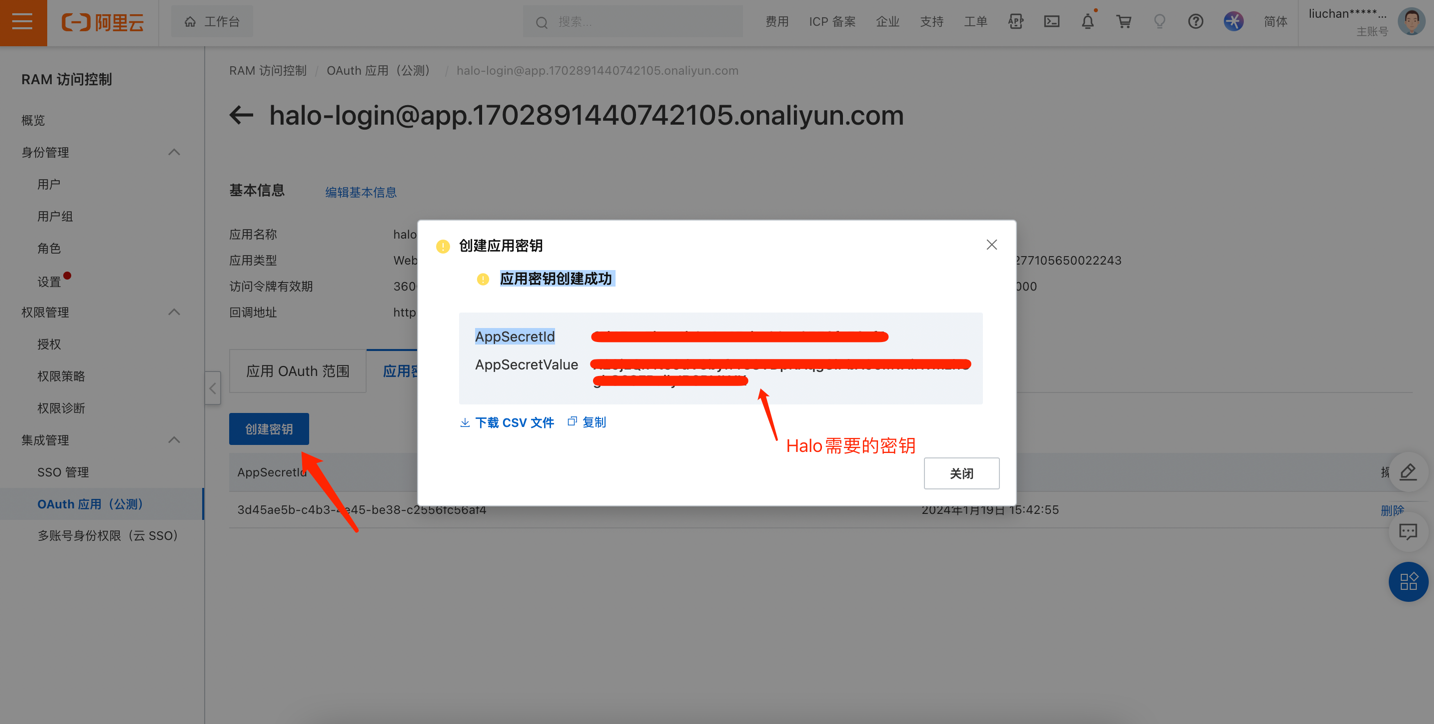Click the Aliyun logo
The height and width of the screenshot is (724, 1434).
102,22
